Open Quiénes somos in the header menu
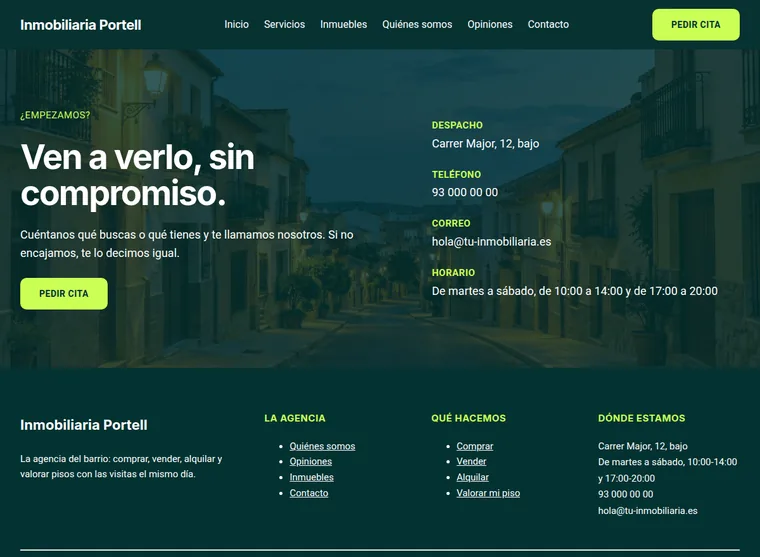 pyautogui.click(x=417, y=24)
